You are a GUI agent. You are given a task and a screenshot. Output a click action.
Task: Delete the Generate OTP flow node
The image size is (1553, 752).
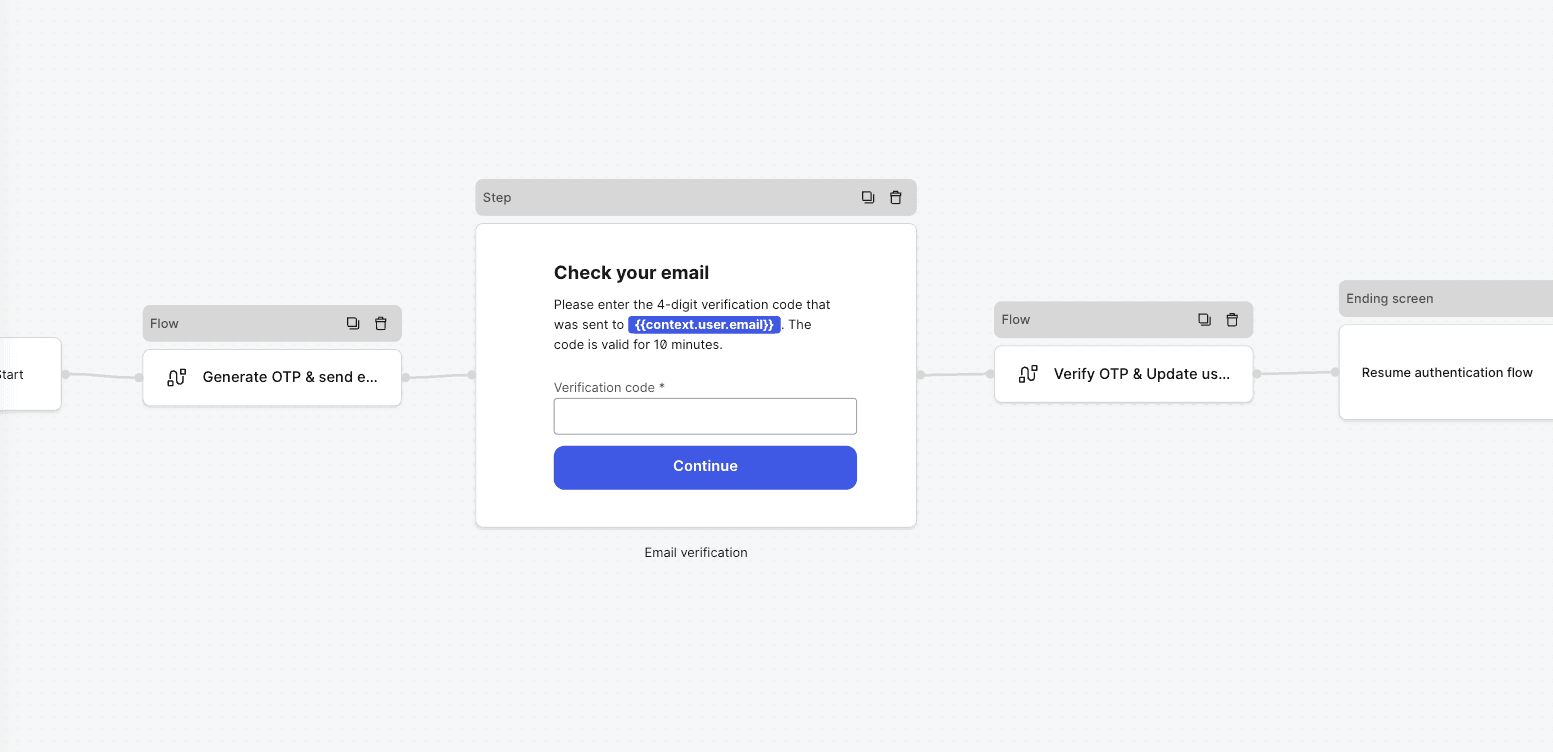(380, 323)
